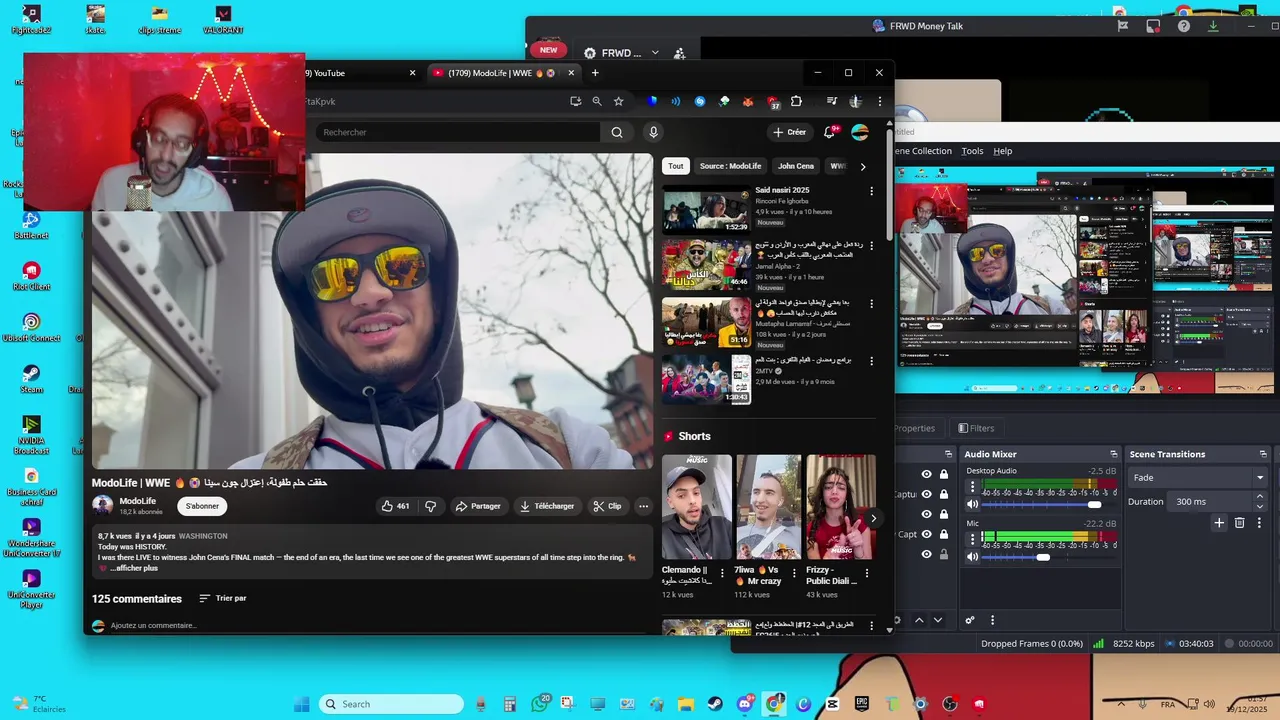The width and height of the screenshot is (1280, 720).
Task: Open Discord help question mark icon
Action: pos(1184,26)
